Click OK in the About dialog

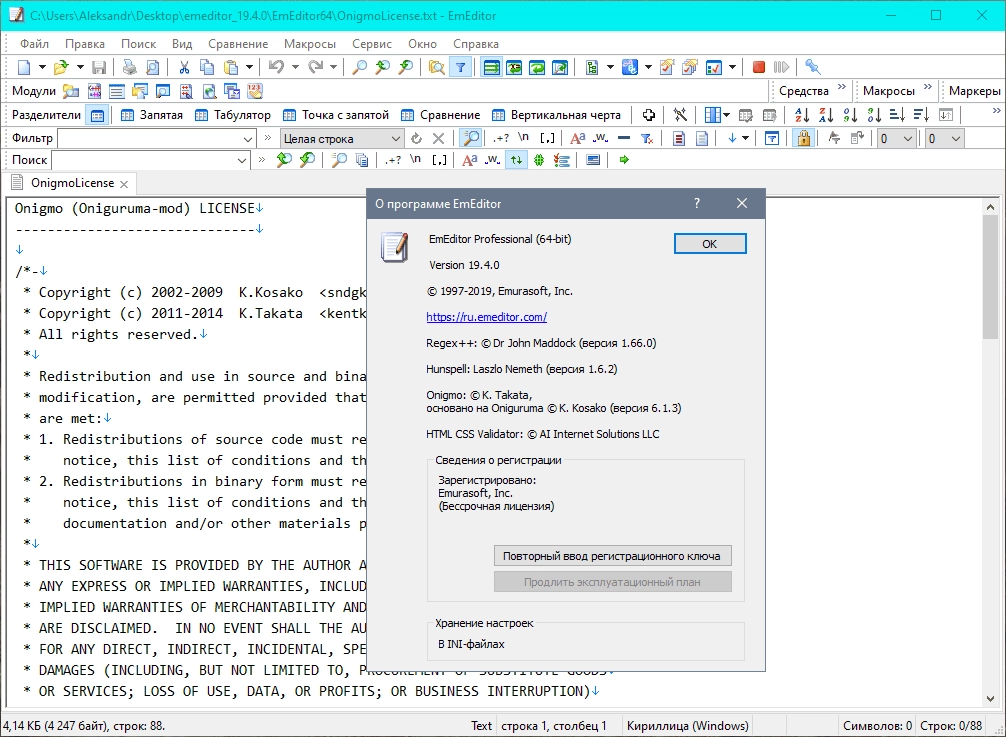(x=710, y=244)
